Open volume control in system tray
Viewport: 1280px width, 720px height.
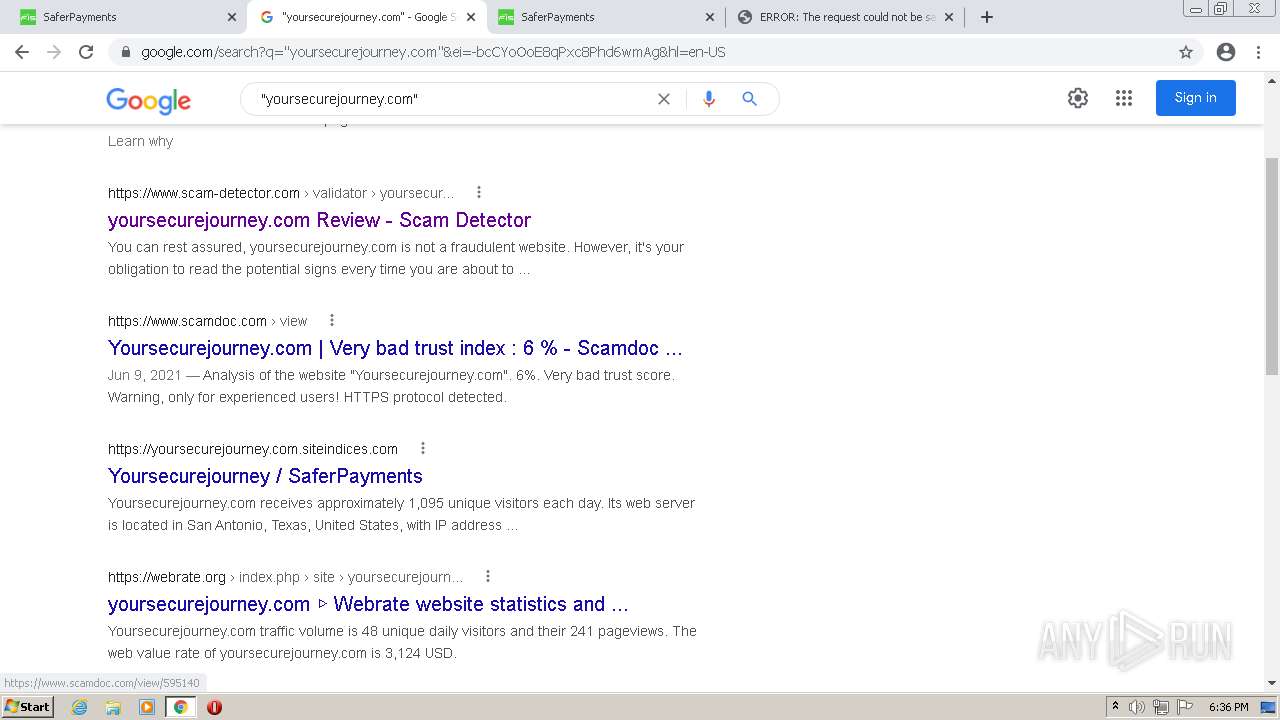point(1137,707)
